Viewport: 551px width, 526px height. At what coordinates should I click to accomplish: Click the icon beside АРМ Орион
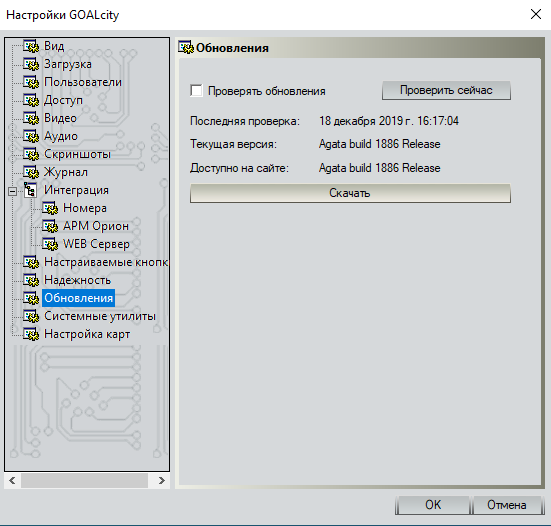(50, 226)
